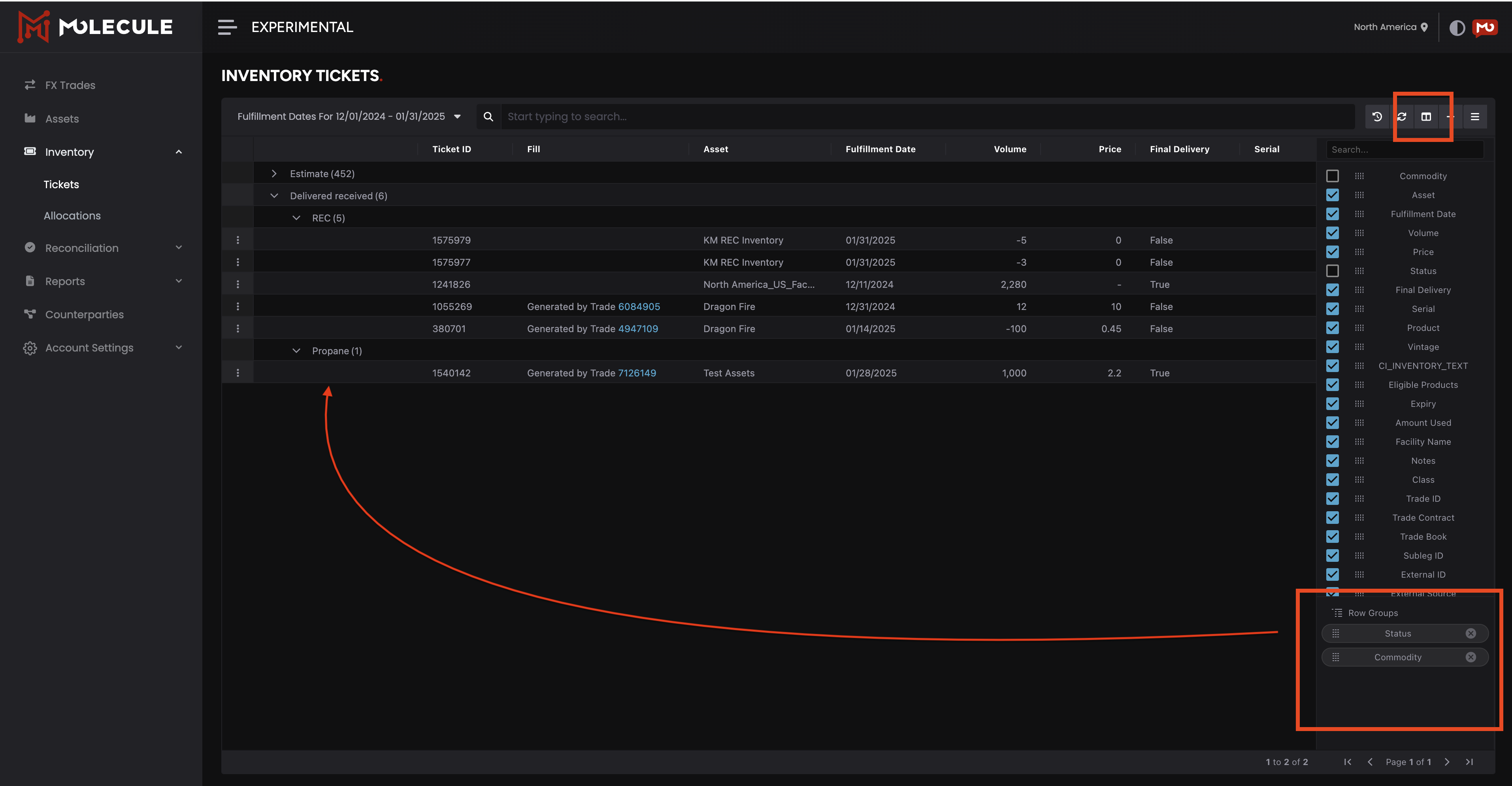Collapse the Delivered received (6) group
The height and width of the screenshot is (786, 1512).
click(x=274, y=196)
